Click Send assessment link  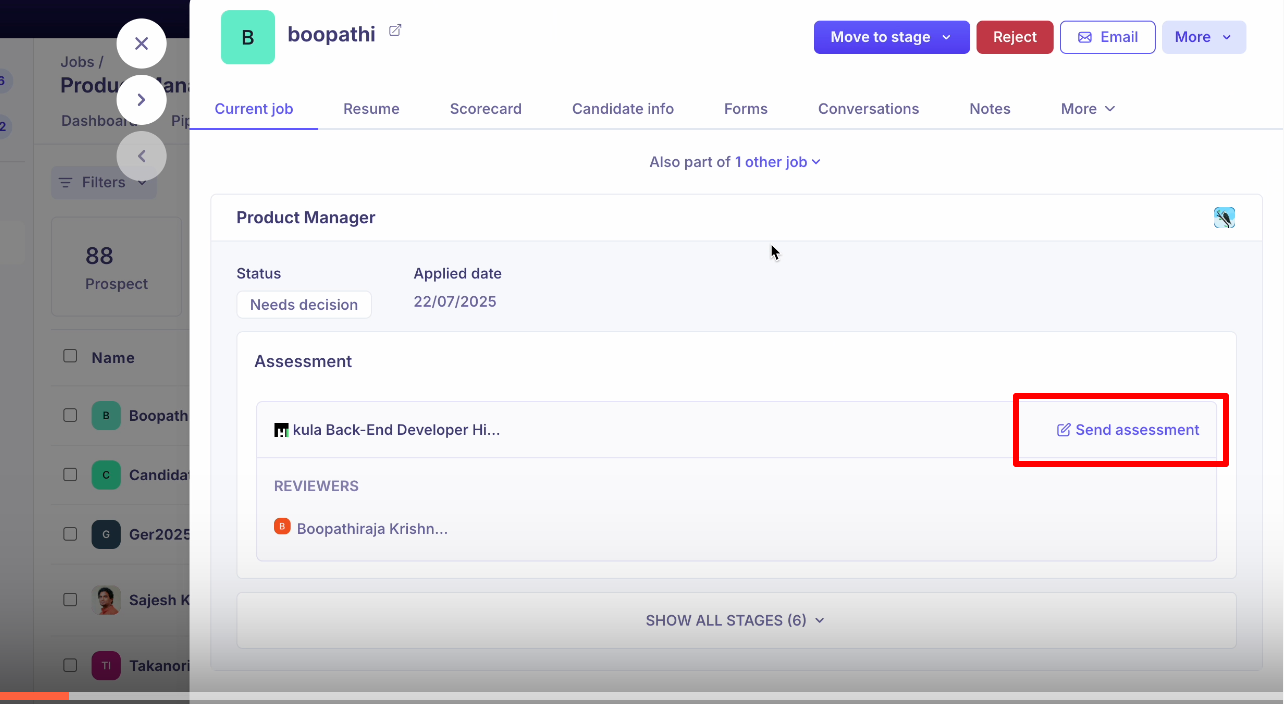click(1128, 430)
